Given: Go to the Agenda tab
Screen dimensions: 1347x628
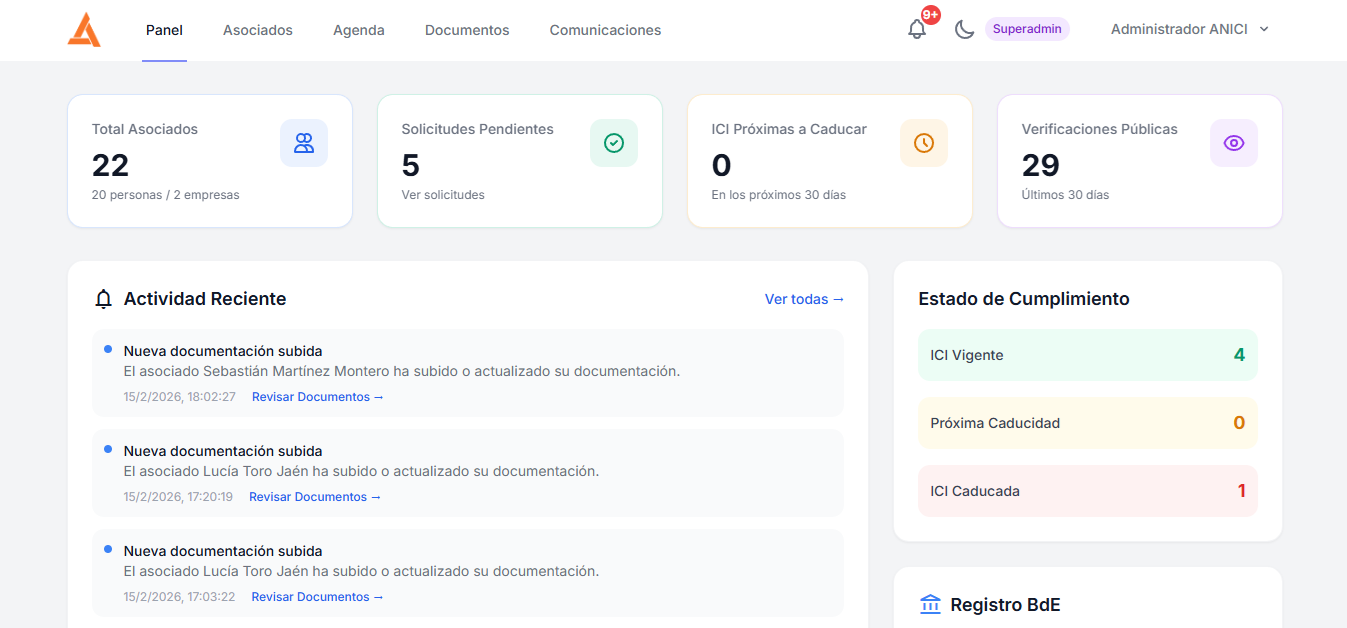Looking at the screenshot, I should (359, 30).
